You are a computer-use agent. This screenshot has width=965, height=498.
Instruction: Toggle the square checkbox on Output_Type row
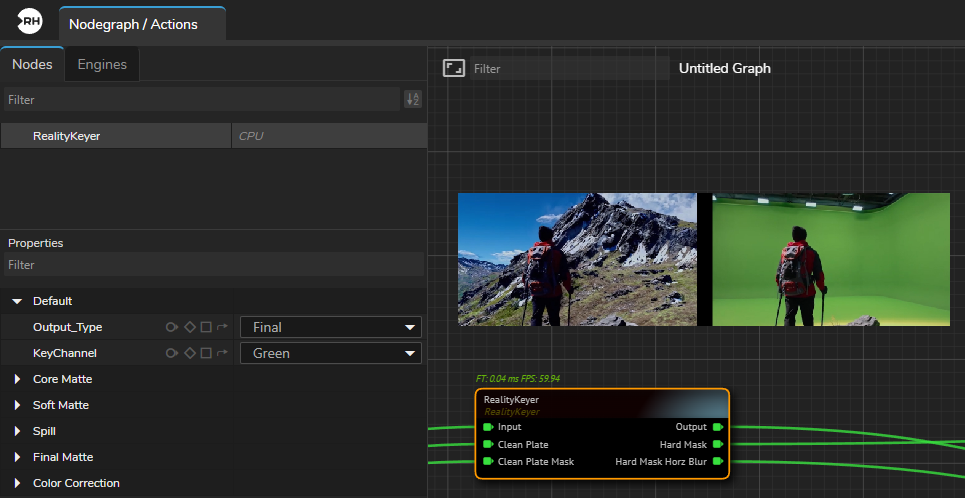click(206, 327)
